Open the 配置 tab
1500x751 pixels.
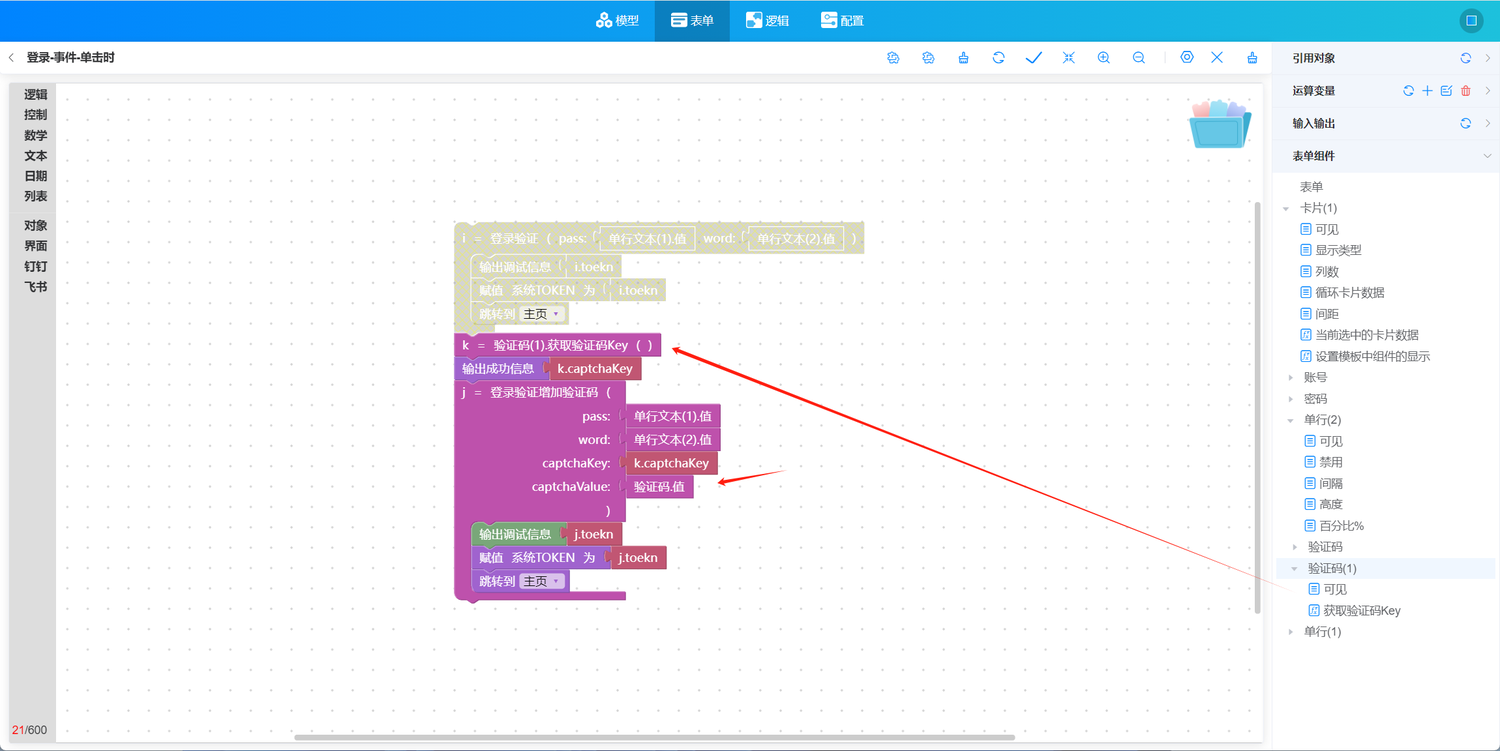841,20
